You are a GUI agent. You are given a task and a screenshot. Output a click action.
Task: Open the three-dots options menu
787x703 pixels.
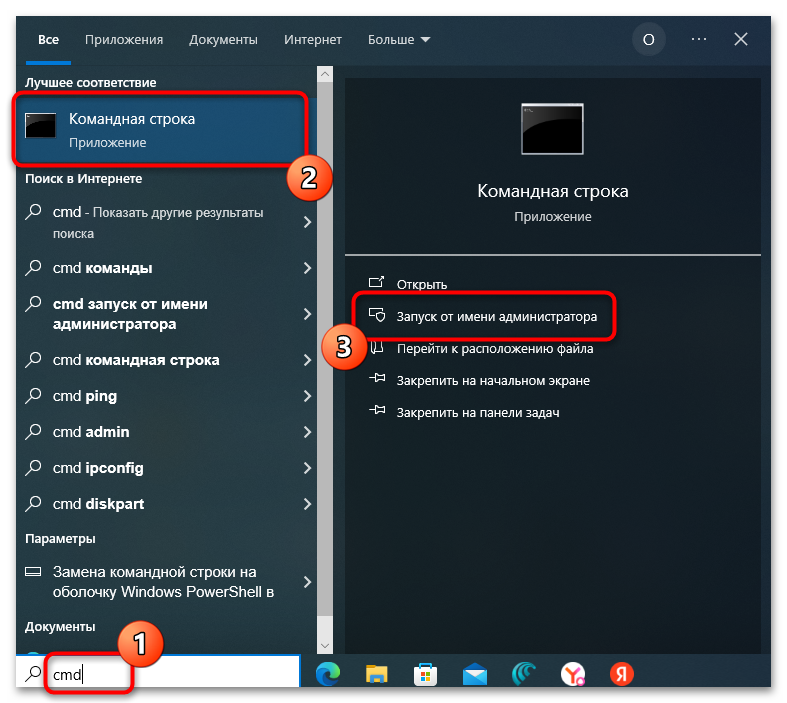click(699, 39)
